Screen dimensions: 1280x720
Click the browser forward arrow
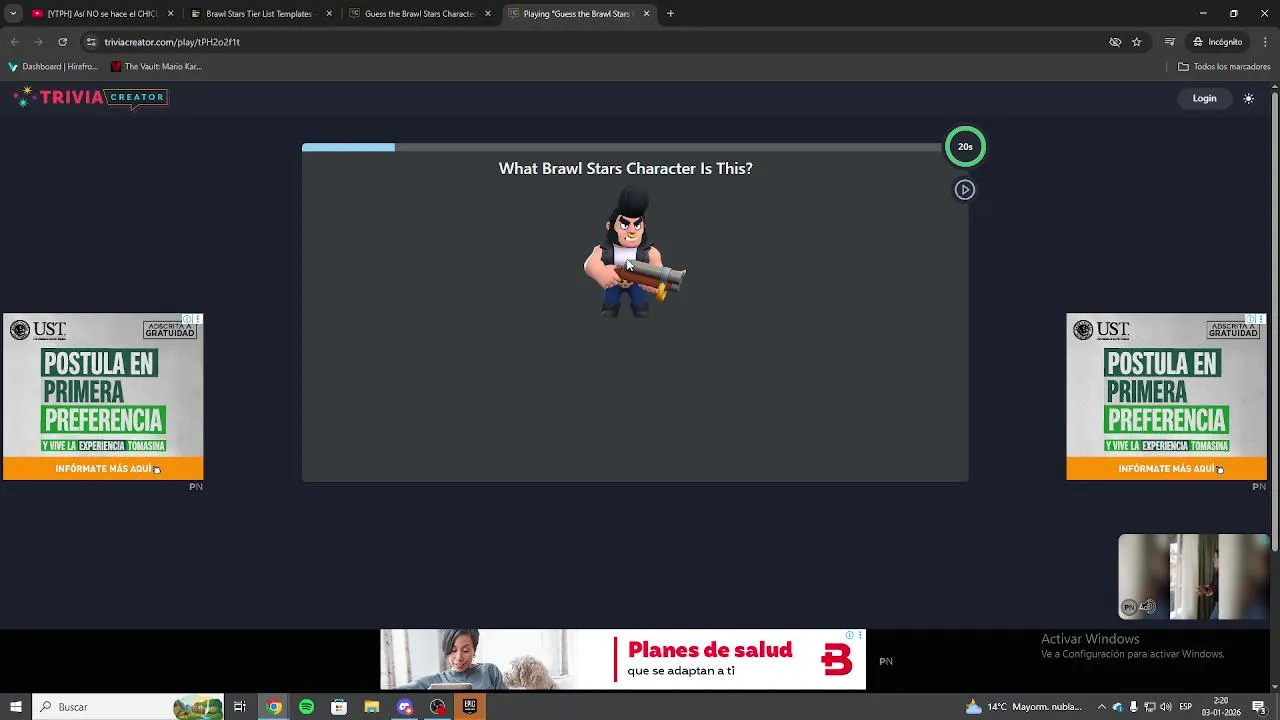(38, 42)
